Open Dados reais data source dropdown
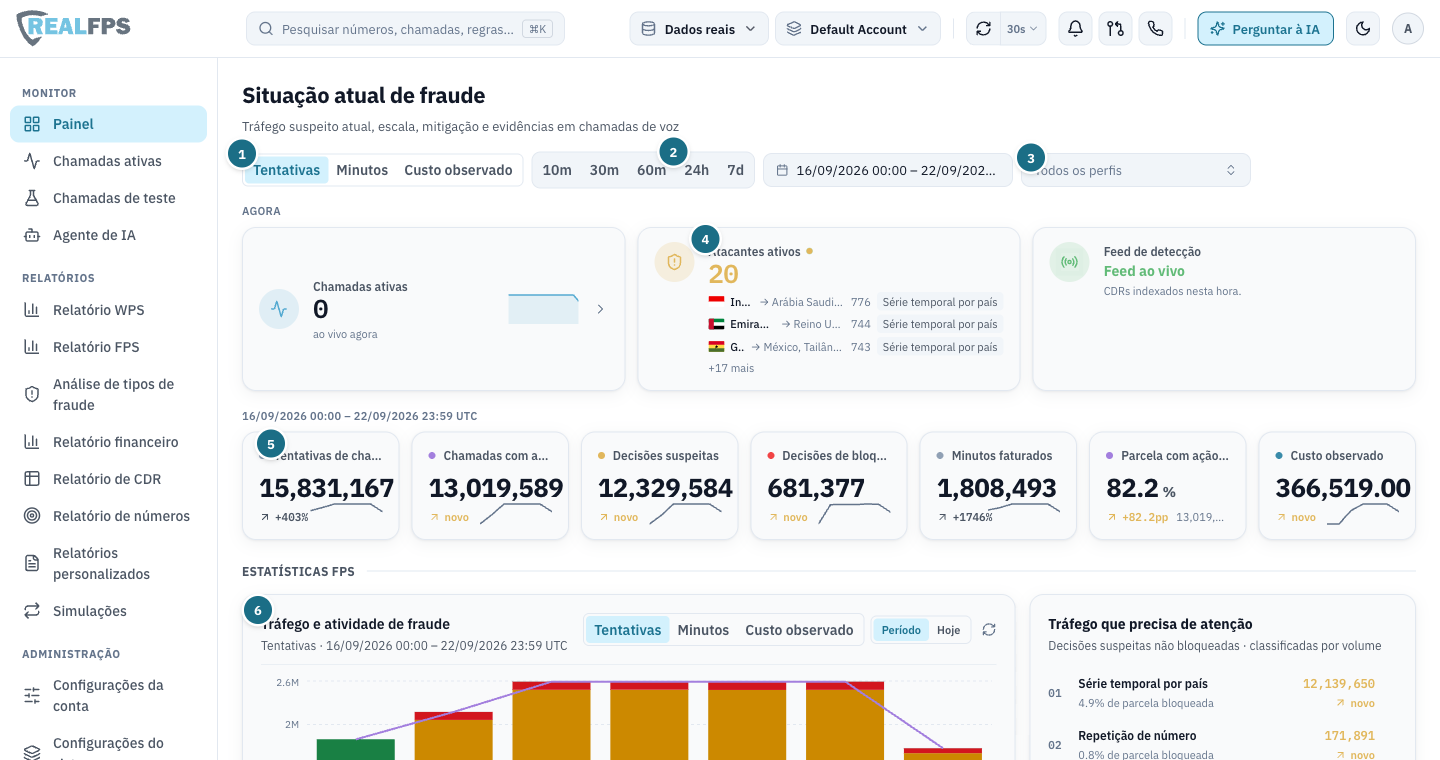Viewport: 1440px width, 760px height. tap(699, 29)
